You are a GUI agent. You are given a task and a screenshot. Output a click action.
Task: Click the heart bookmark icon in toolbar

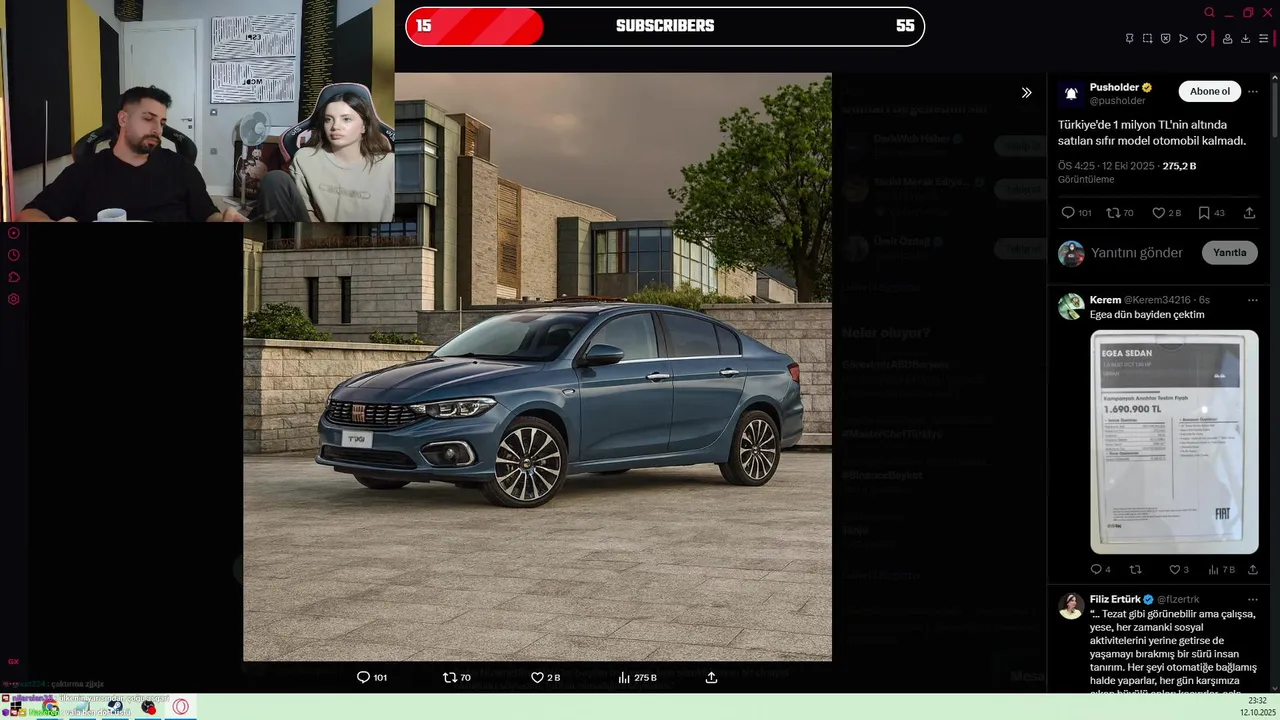1201,39
